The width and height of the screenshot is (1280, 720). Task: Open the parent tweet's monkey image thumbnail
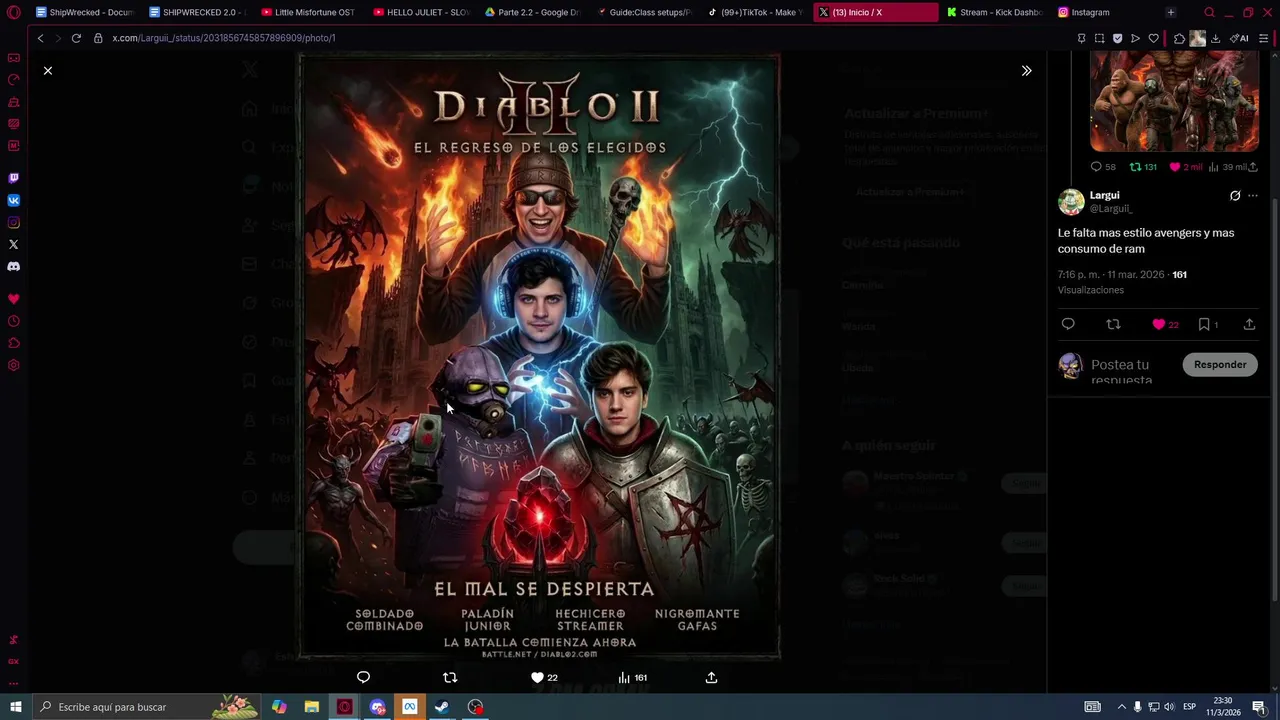point(1174,102)
